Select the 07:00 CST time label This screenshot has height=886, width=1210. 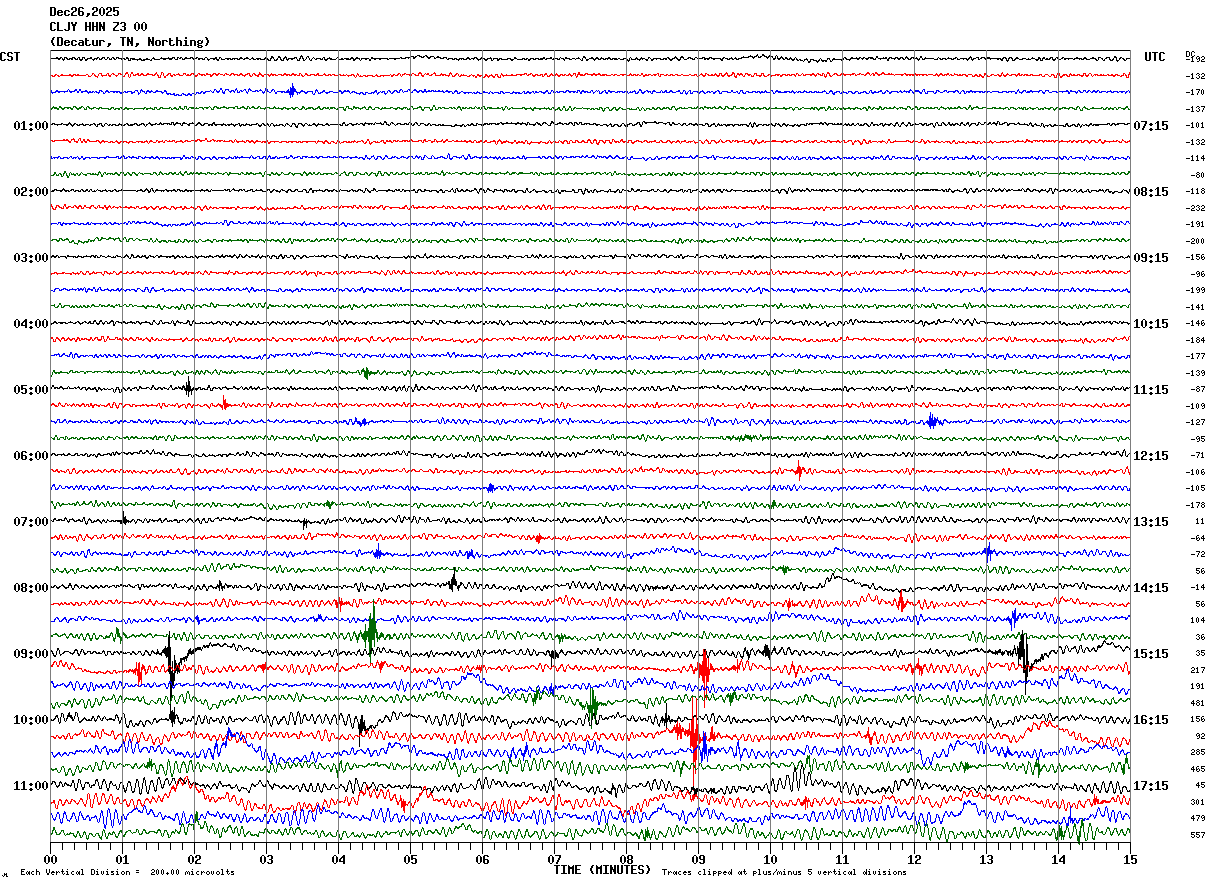[31, 522]
